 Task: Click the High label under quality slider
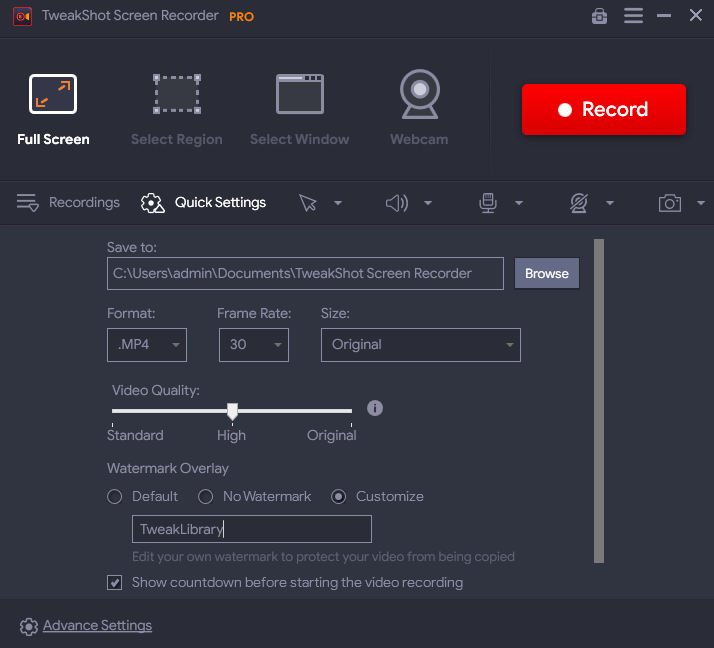click(x=231, y=435)
